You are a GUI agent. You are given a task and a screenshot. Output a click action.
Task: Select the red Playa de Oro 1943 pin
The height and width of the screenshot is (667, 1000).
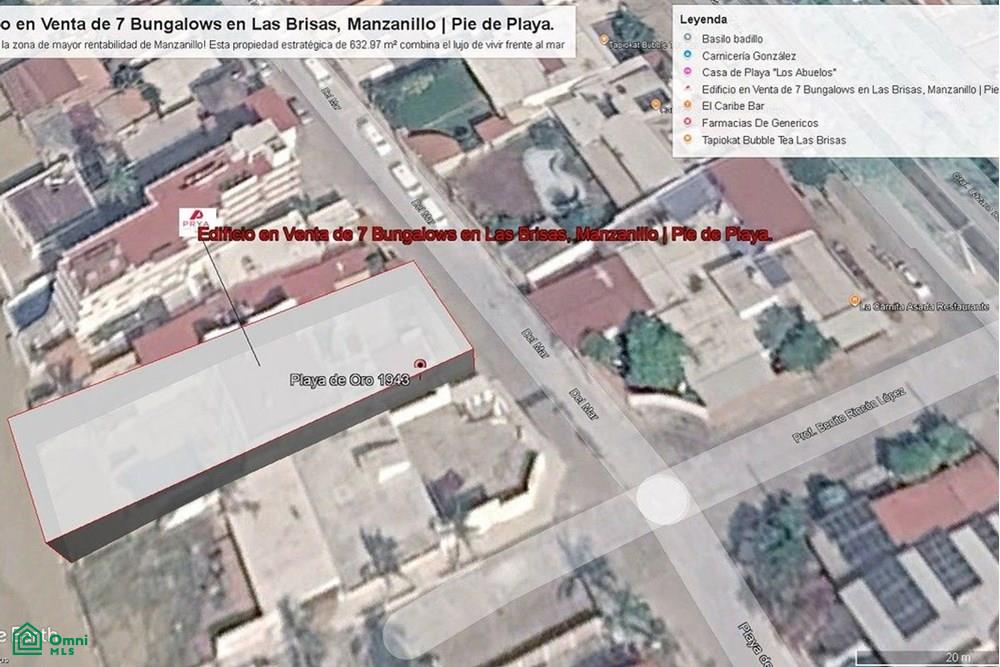pos(420,365)
